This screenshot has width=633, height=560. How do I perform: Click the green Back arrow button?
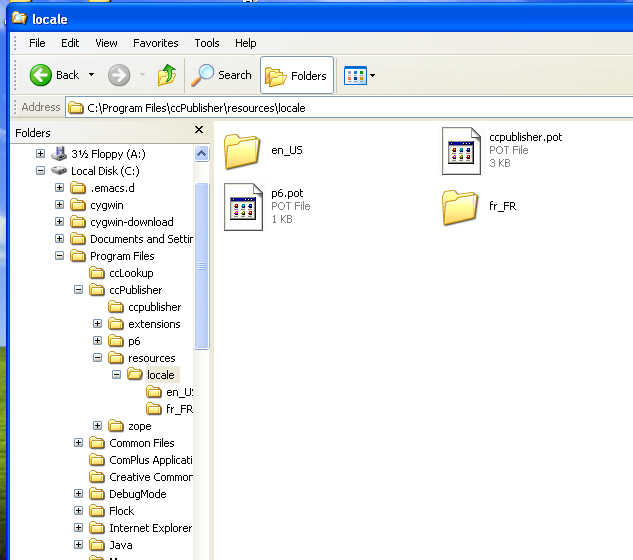coord(40,75)
